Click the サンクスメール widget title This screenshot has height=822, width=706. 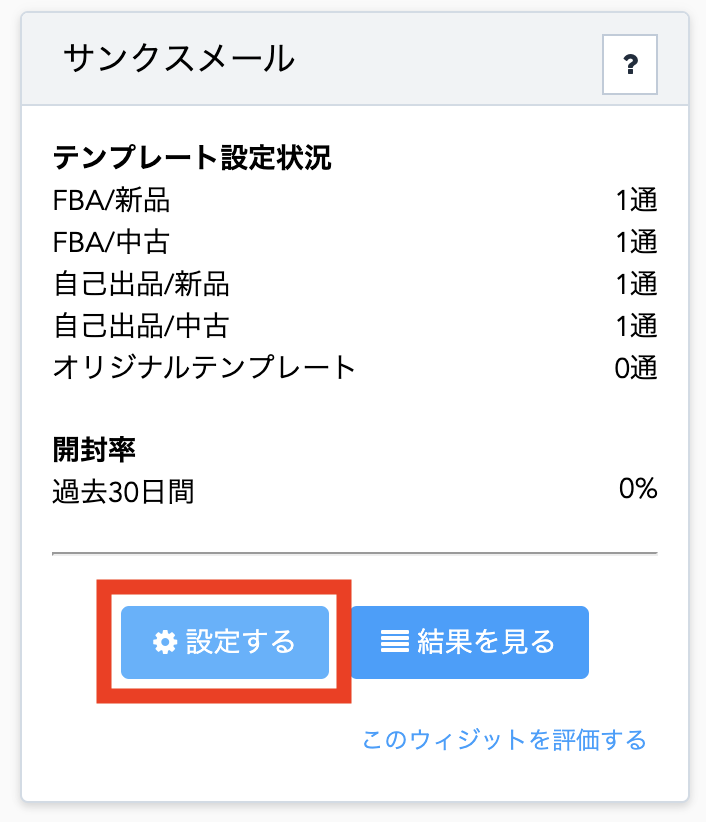(x=179, y=58)
